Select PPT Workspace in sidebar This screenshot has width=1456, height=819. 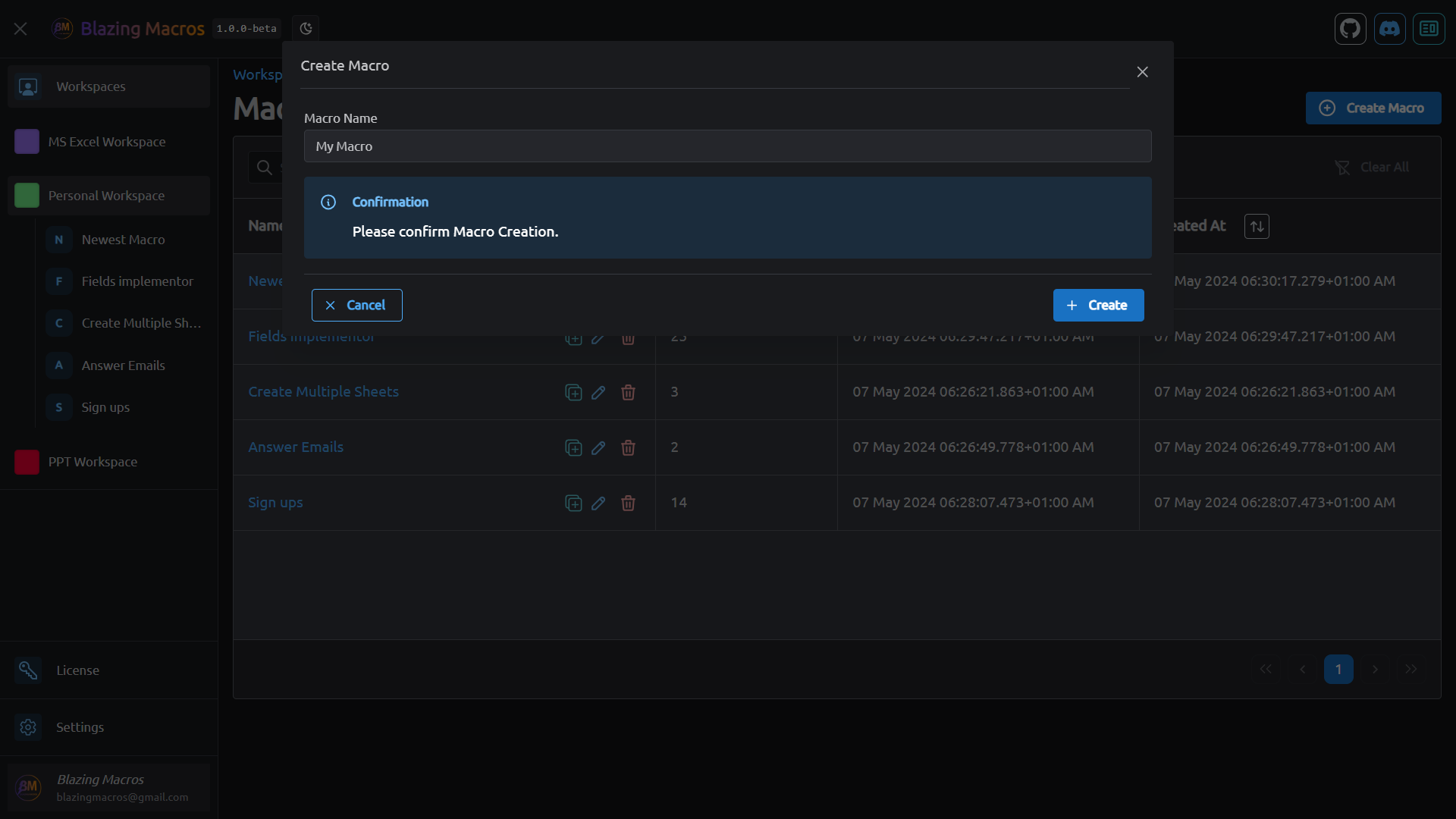(x=109, y=462)
